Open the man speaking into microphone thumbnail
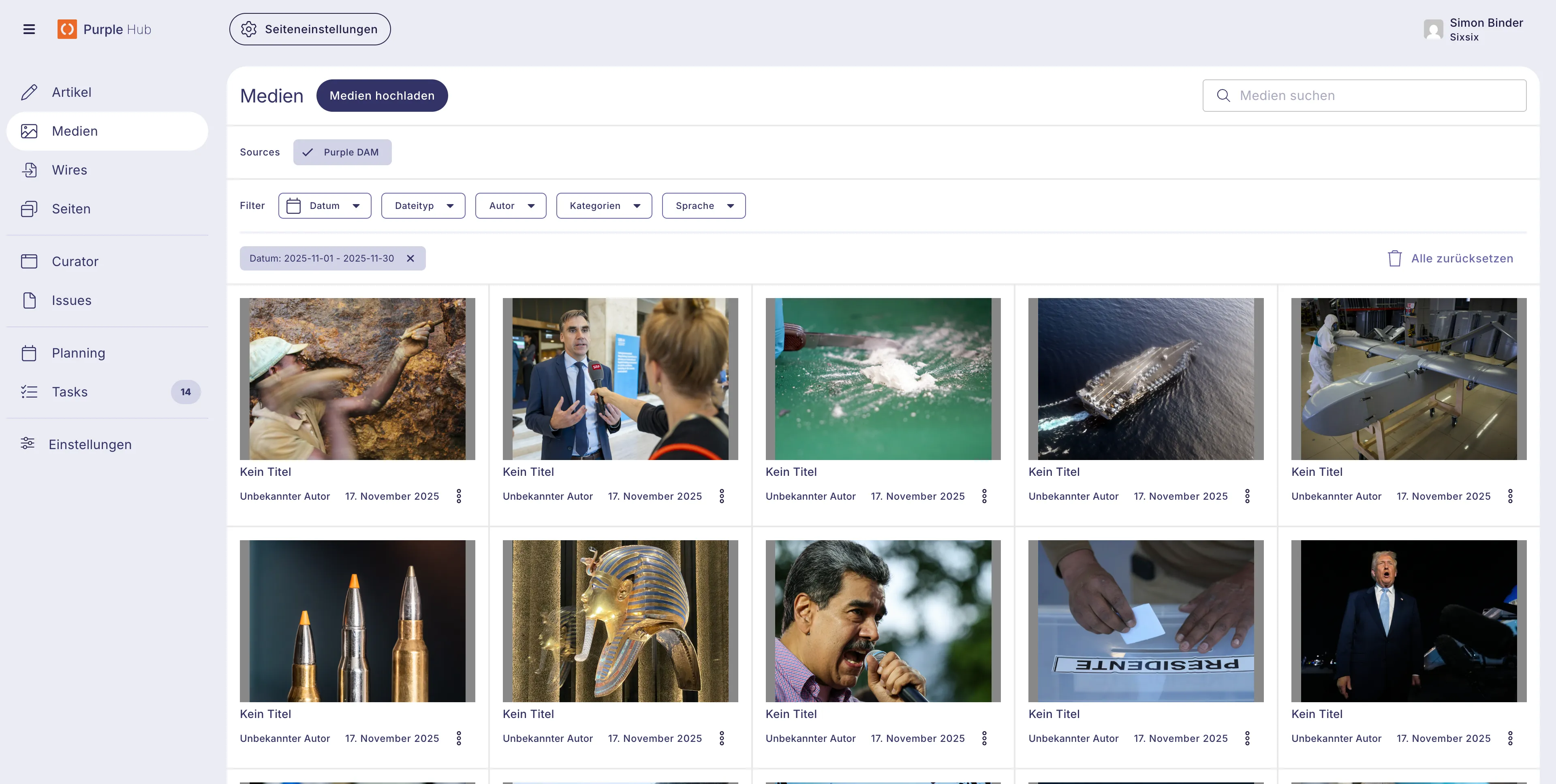The width and height of the screenshot is (1556, 784). 883,621
